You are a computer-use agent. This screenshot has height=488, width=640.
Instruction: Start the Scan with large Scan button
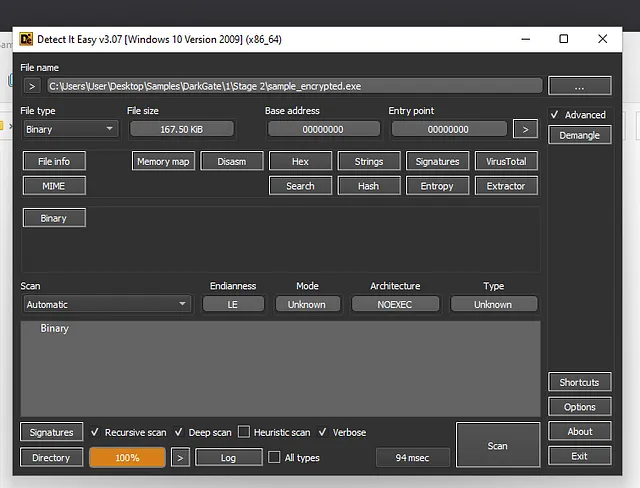(498, 445)
